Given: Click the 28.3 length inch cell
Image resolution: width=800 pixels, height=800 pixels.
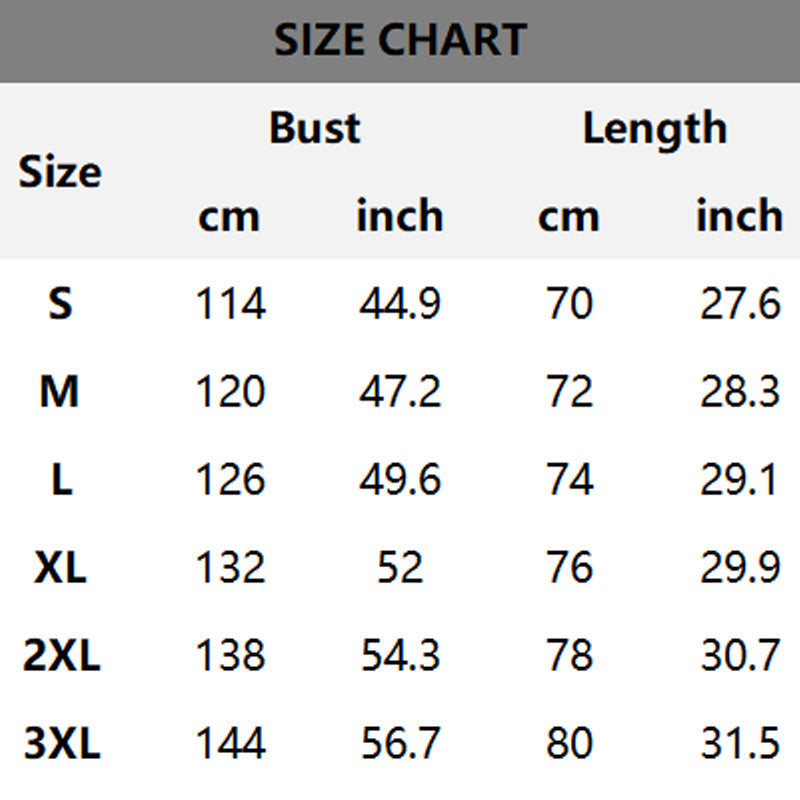Looking at the screenshot, I should coord(740,391).
